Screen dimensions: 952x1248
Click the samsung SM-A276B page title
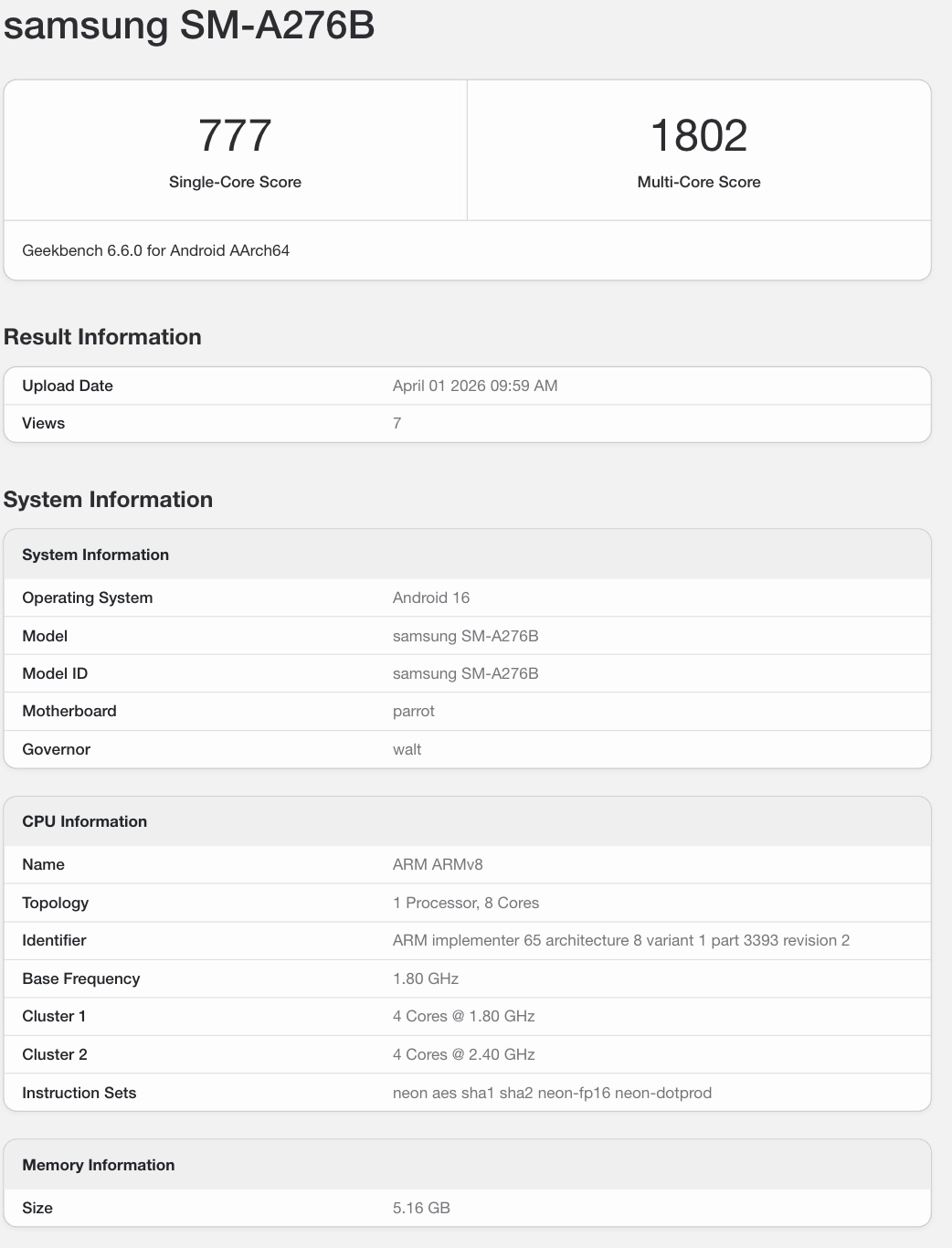pos(189,25)
